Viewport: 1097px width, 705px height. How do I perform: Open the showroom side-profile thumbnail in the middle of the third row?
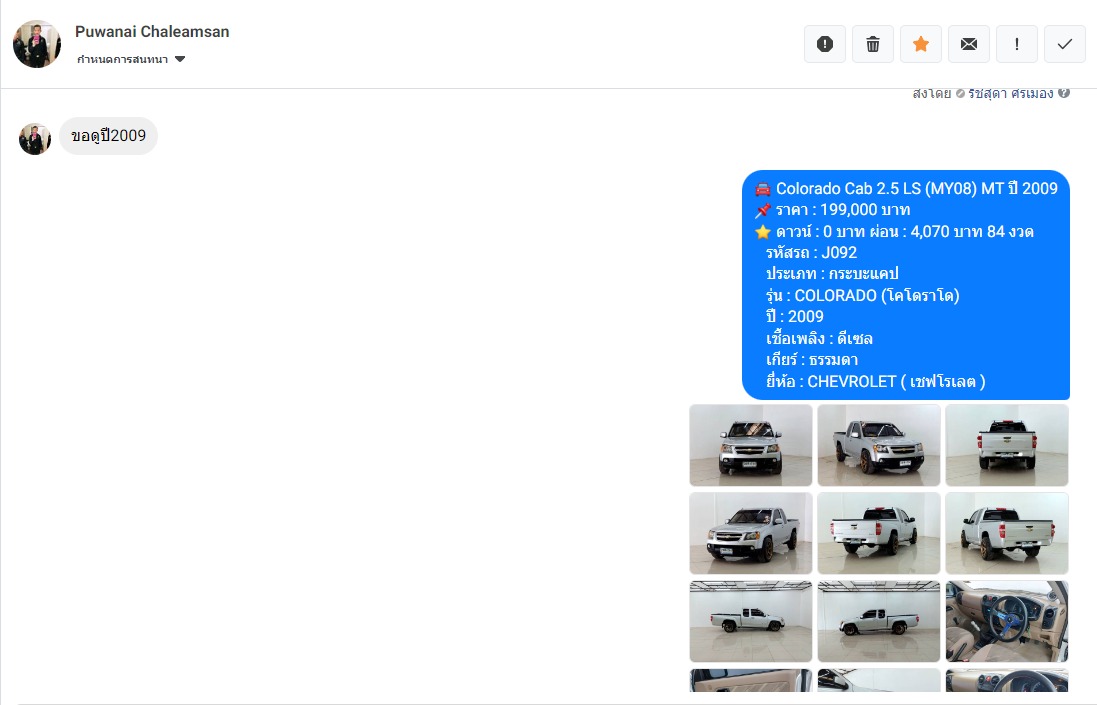[879, 621]
